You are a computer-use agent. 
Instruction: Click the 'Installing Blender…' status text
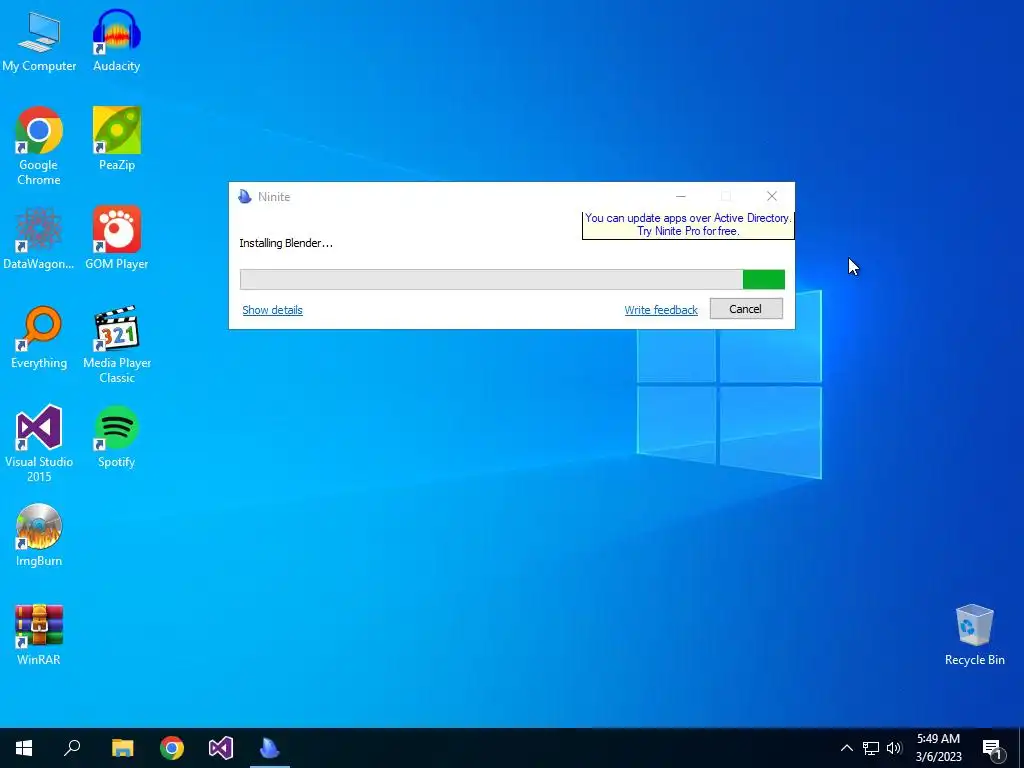pyautogui.click(x=286, y=243)
